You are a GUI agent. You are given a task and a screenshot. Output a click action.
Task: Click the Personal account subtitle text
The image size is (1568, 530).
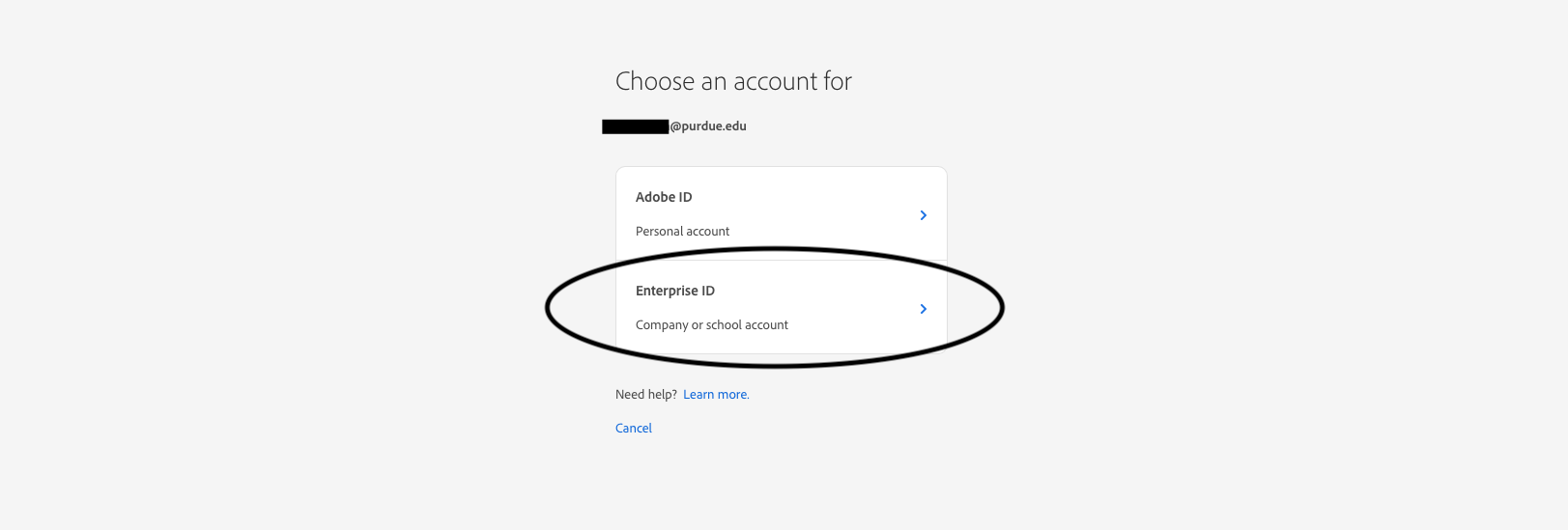coord(682,232)
